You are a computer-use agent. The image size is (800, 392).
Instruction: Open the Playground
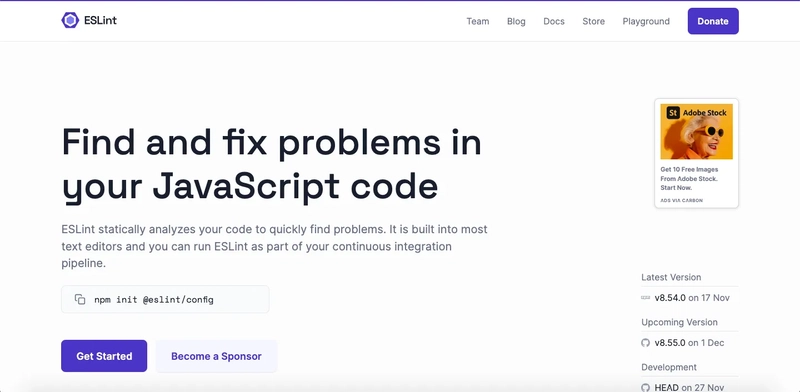tap(646, 21)
